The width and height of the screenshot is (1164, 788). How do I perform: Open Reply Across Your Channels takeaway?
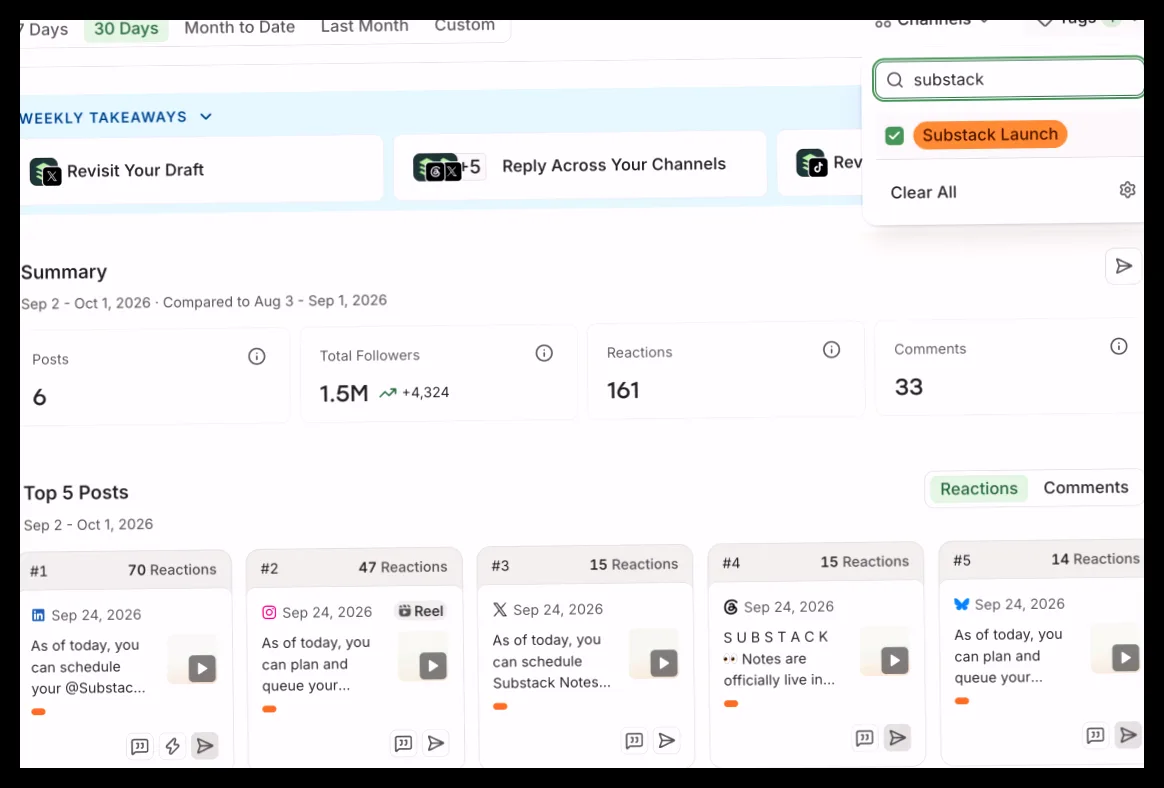click(x=580, y=165)
